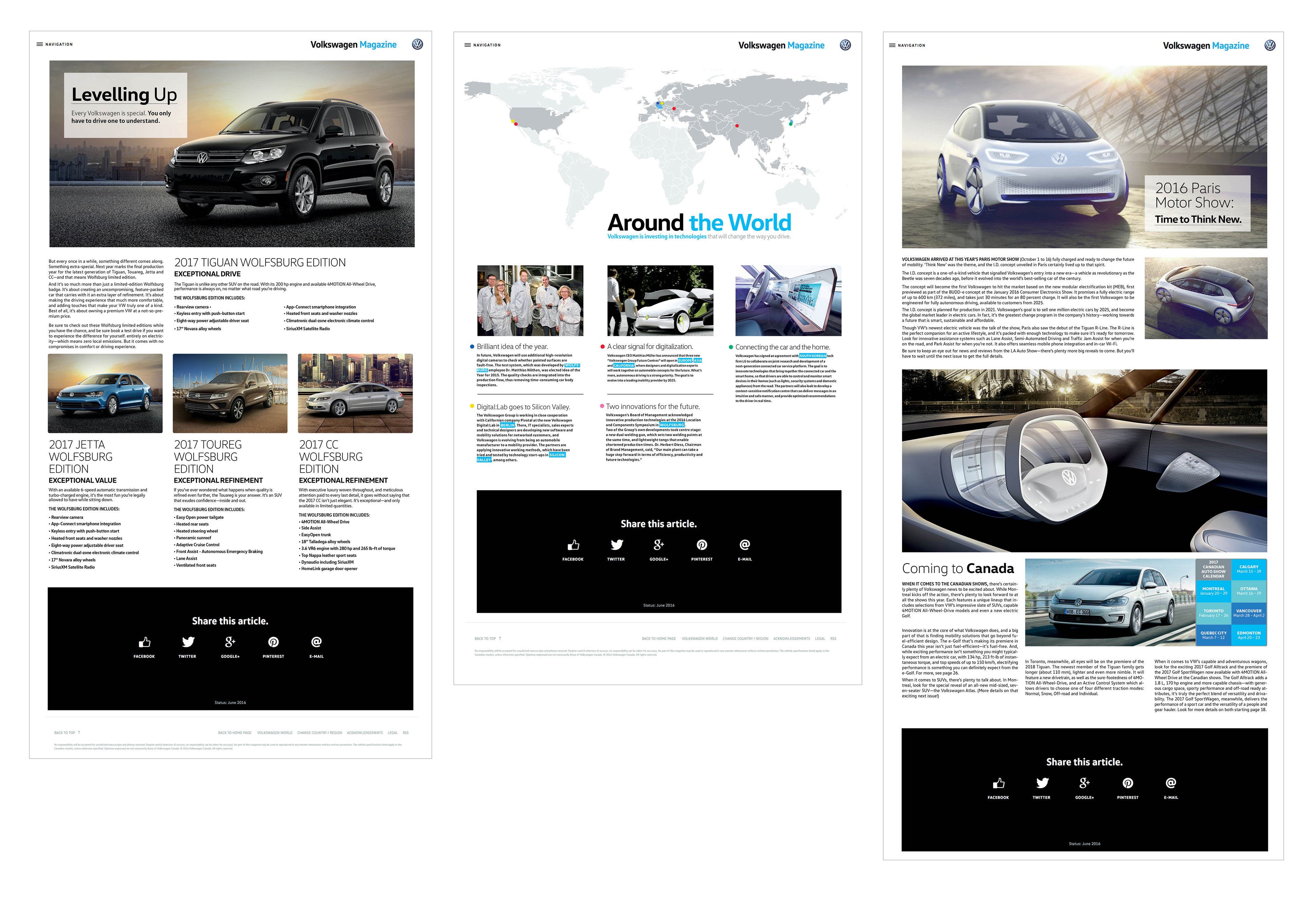The width and height of the screenshot is (1316, 905).
Task: Select Calgary tile in Canadian Auto Show calendar
Action: [x=1248, y=569]
